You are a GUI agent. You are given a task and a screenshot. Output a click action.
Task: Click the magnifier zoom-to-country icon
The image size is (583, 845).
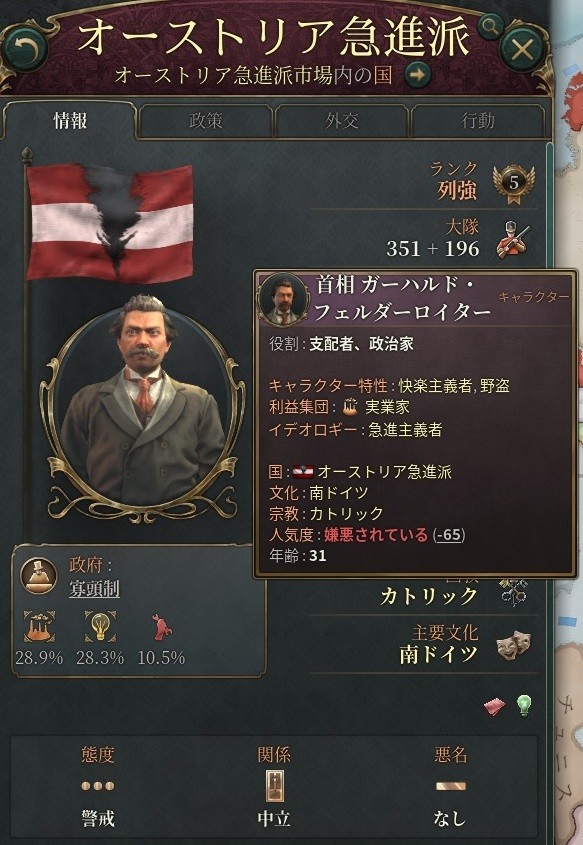(490, 25)
